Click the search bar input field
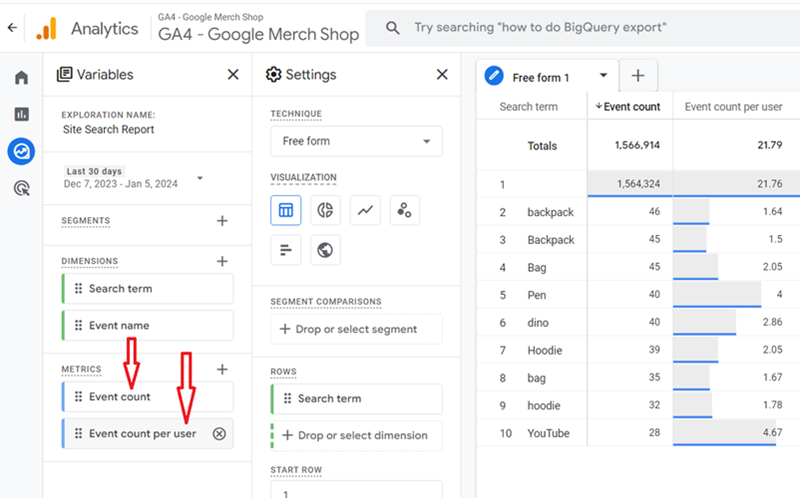 point(582,28)
